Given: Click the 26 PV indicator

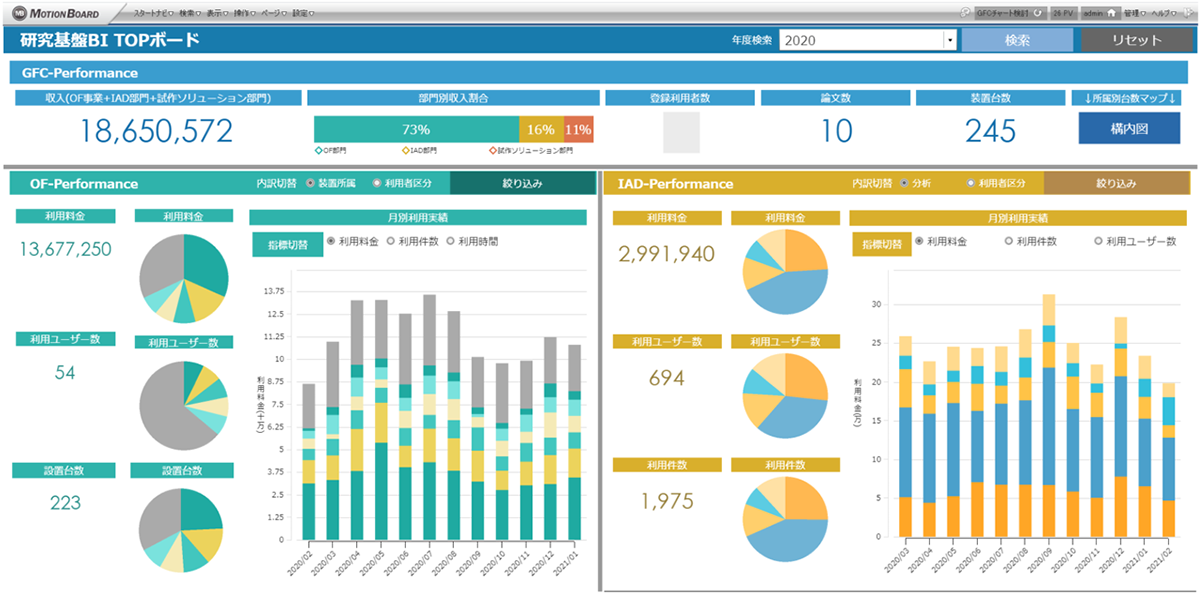Looking at the screenshot, I should pyautogui.click(x=1063, y=13).
